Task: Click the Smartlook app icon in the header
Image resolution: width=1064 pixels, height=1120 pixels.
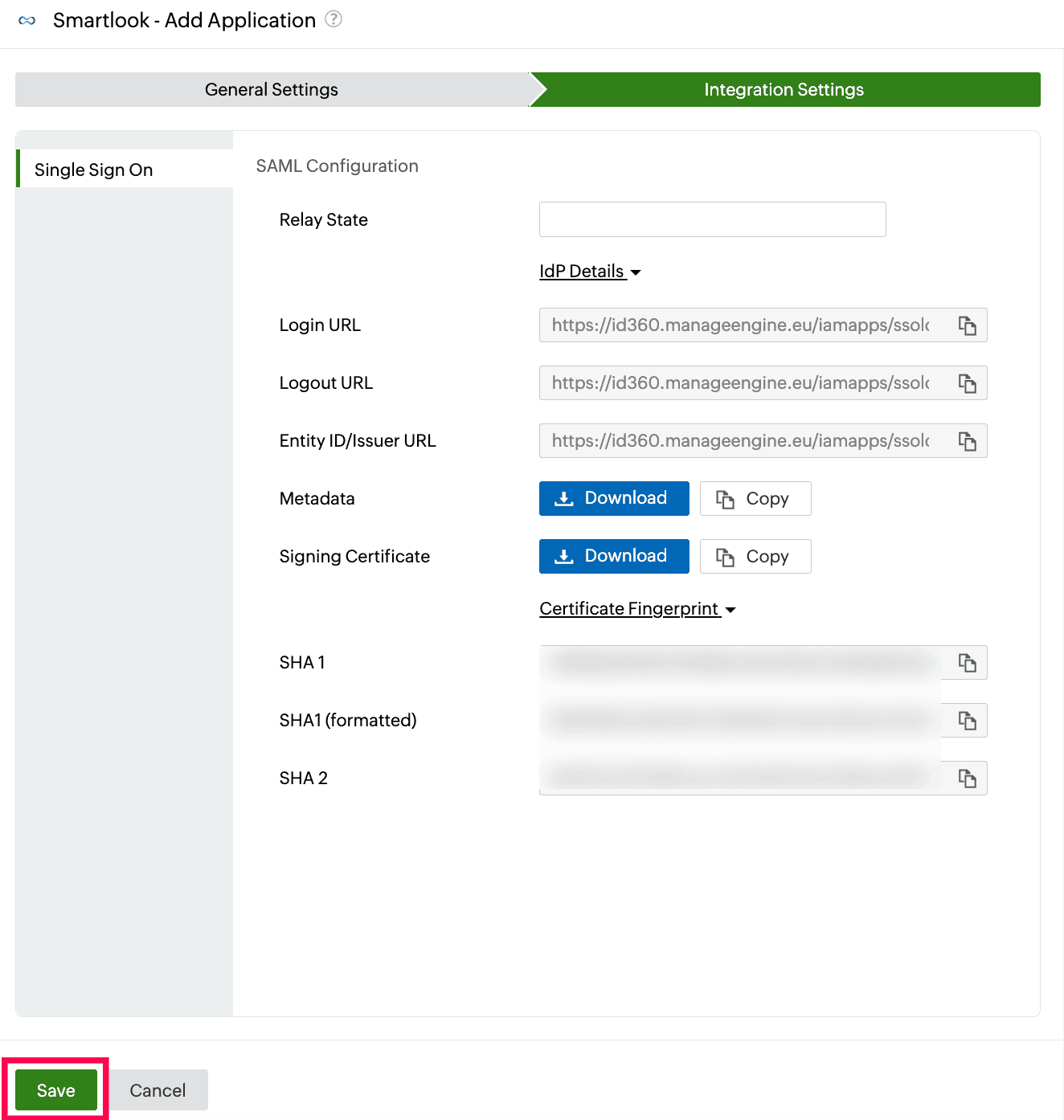Action: [x=26, y=19]
